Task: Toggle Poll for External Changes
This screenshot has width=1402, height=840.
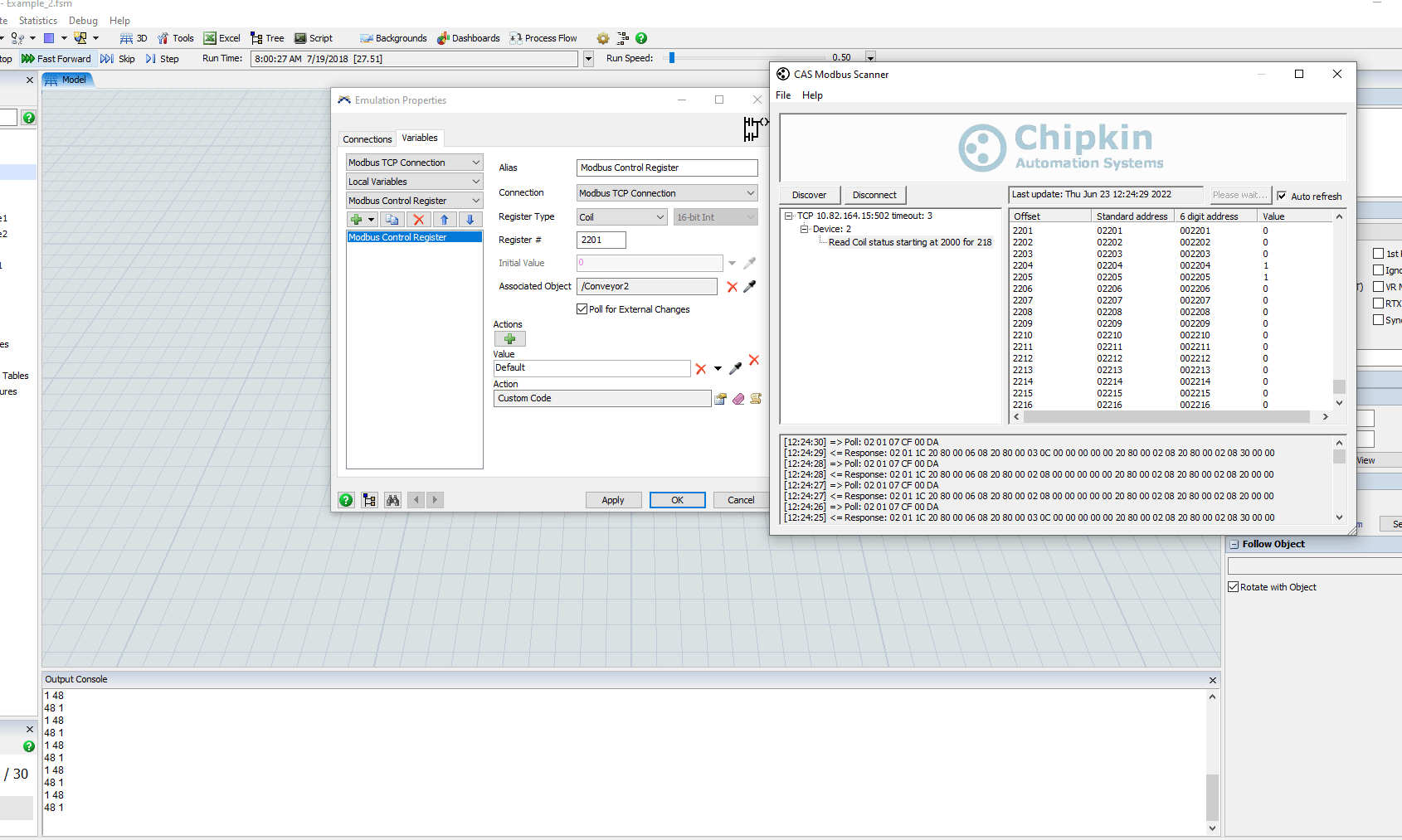Action: (x=582, y=308)
